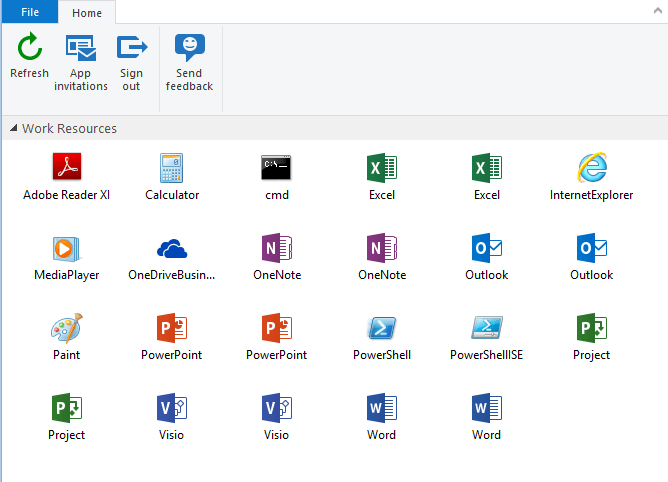Launch PowerShellISE
668x482 pixels.
point(487,337)
